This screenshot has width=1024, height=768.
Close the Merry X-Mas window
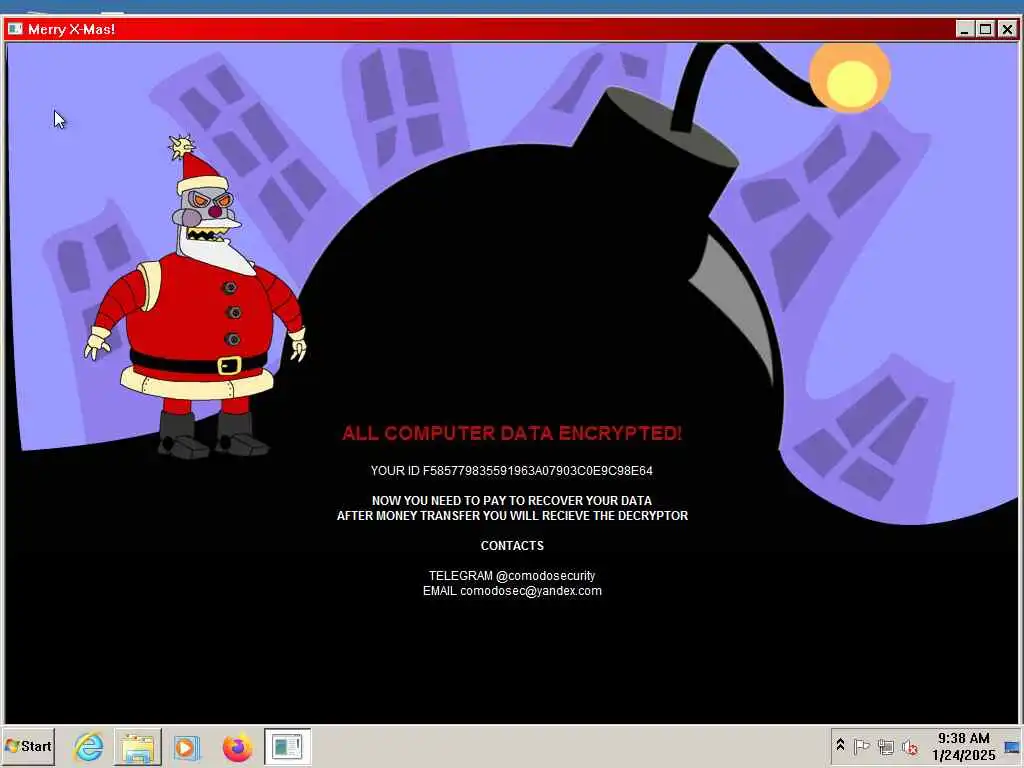point(1007,29)
